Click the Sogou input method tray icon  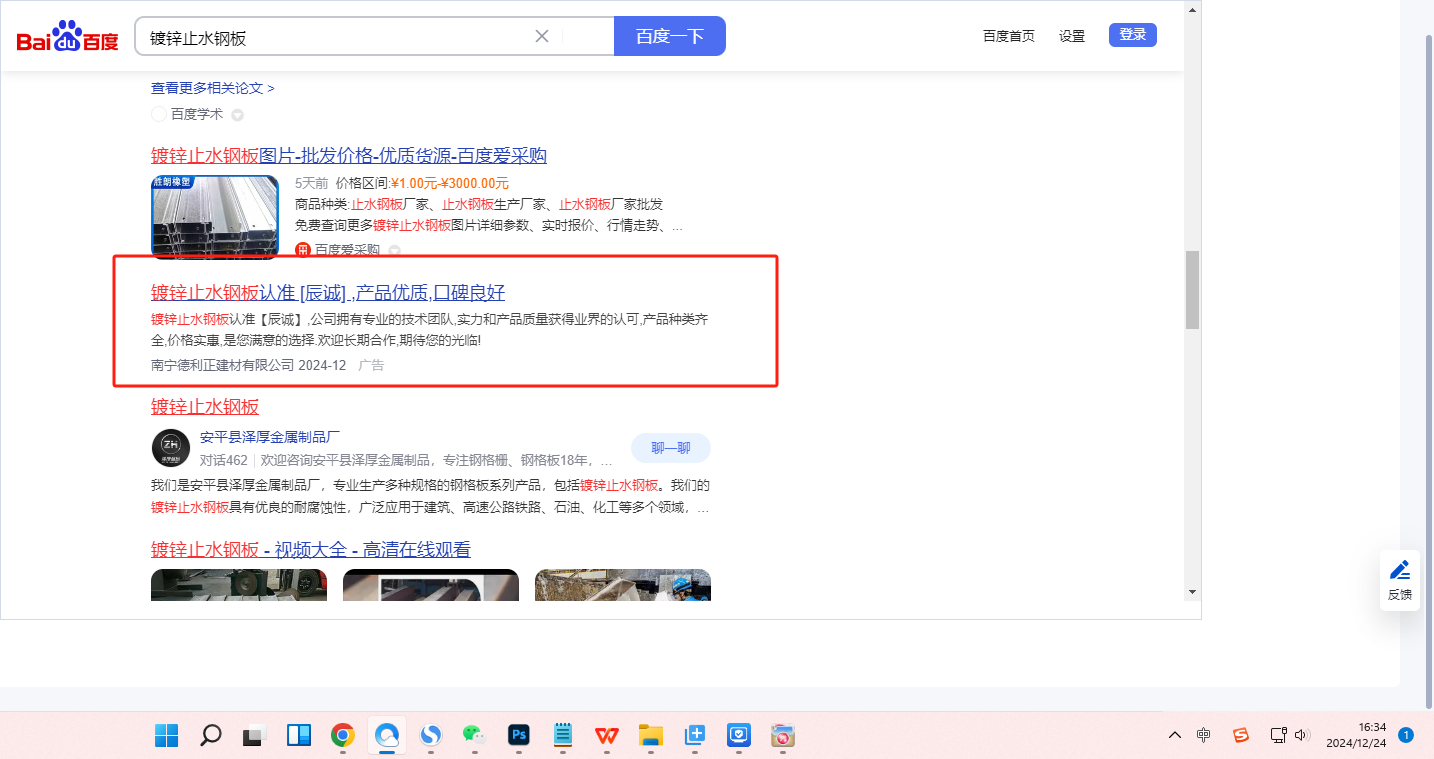pyautogui.click(x=1241, y=735)
